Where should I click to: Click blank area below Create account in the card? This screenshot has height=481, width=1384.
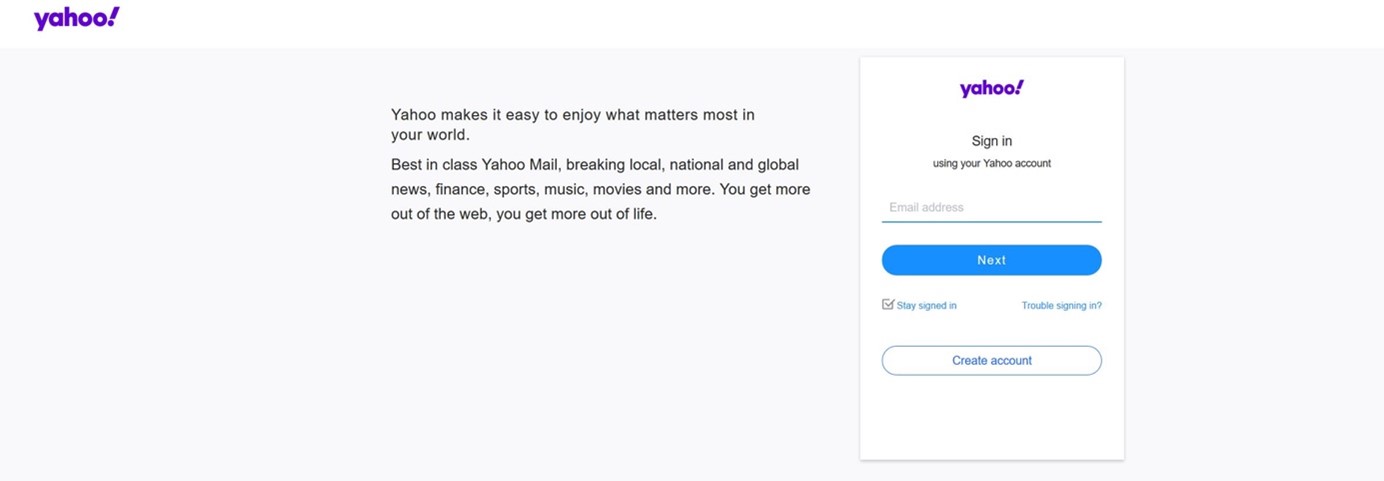(991, 420)
